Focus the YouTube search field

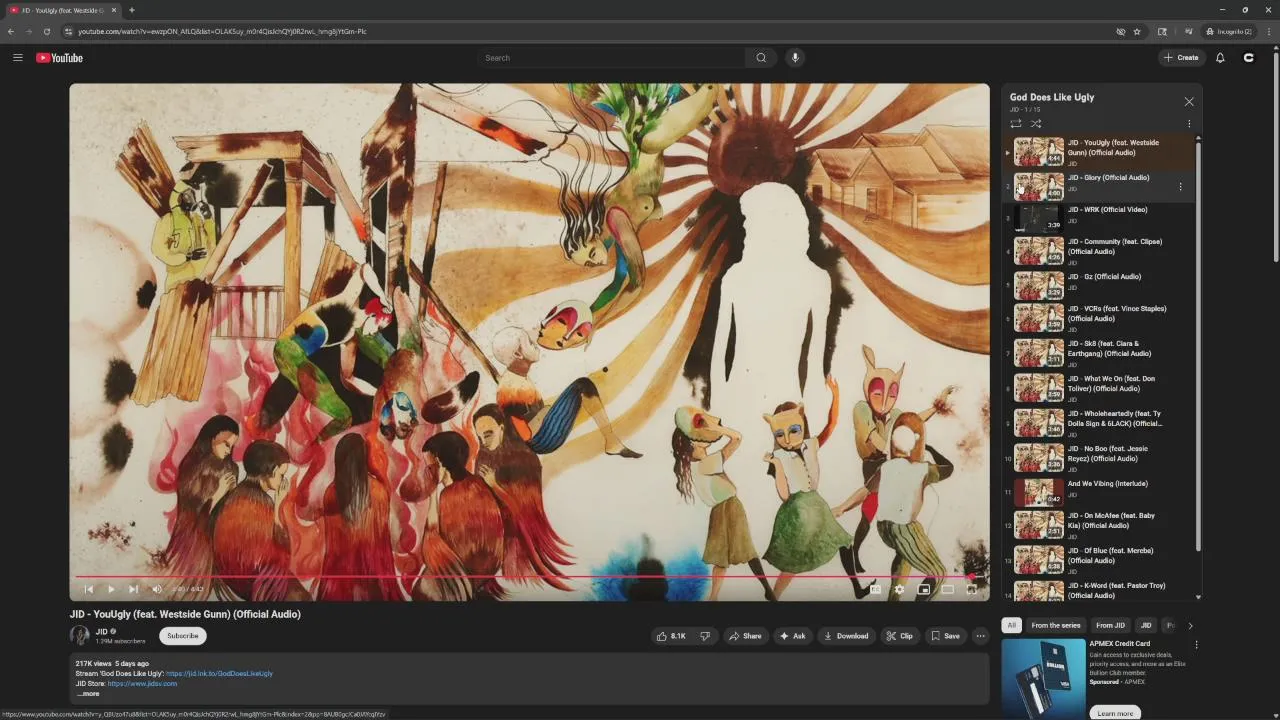pos(612,58)
